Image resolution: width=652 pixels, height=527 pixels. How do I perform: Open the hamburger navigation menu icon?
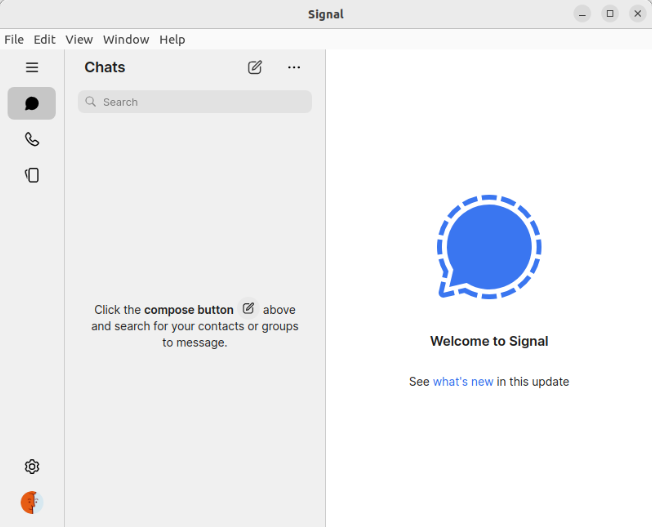(x=32, y=67)
